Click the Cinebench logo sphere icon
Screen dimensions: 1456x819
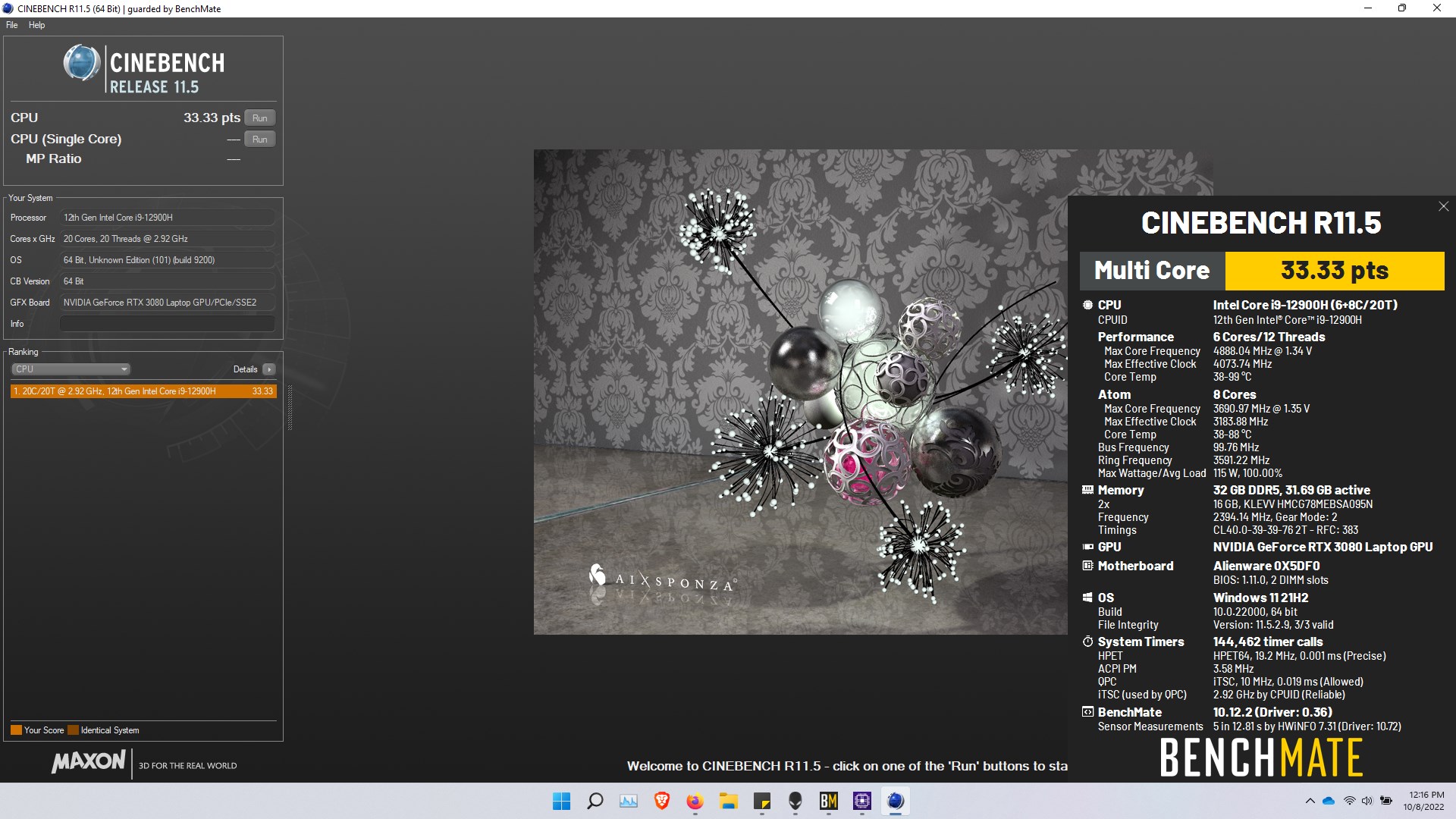82,64
